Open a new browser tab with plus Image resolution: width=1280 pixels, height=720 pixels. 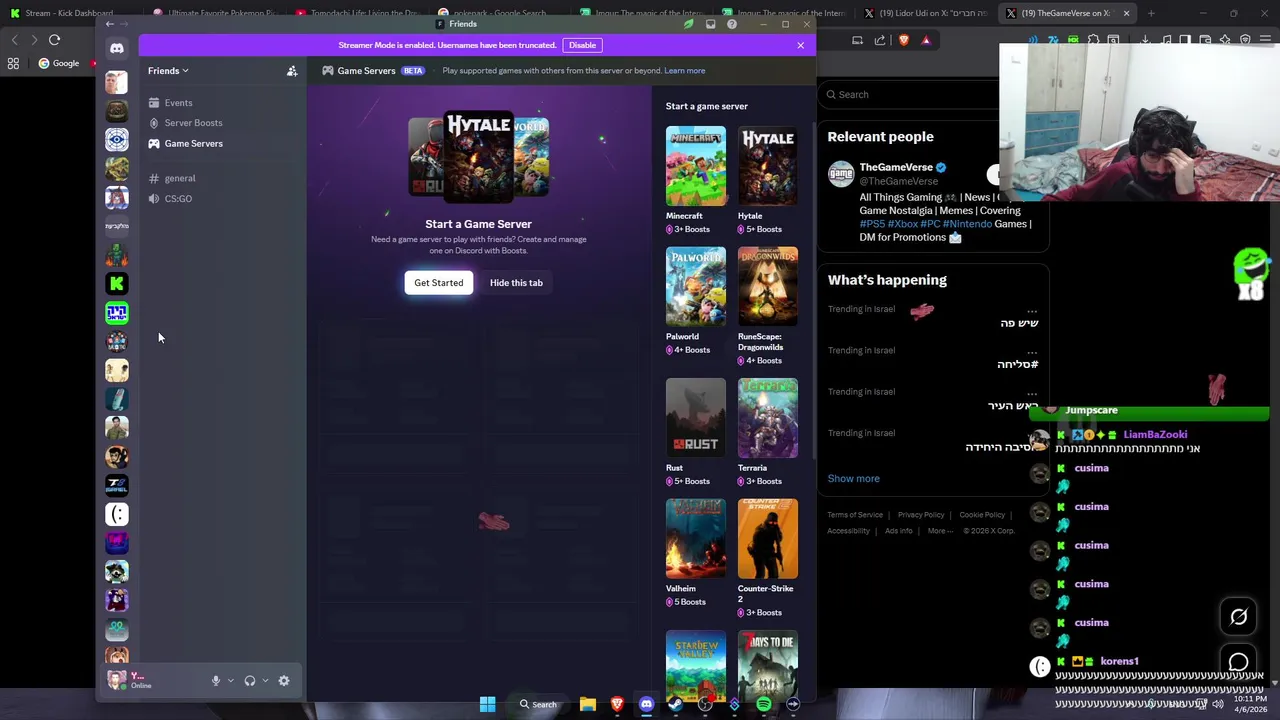click(1151, 13)
